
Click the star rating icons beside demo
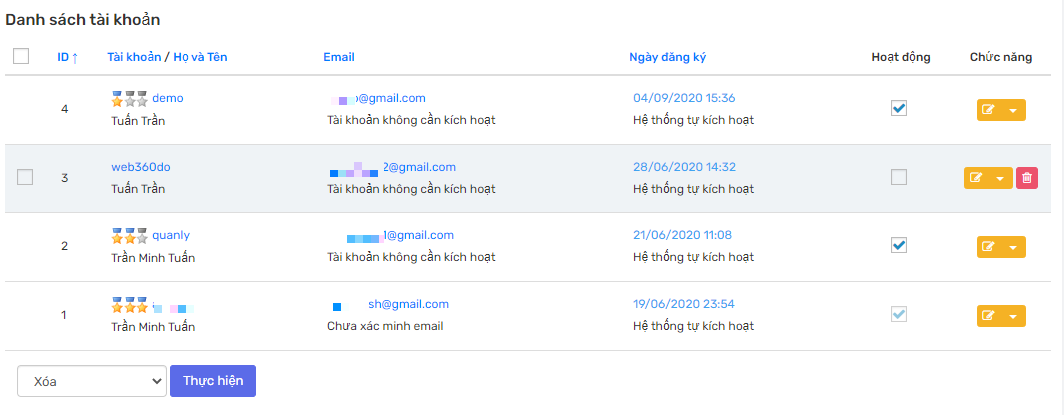coord(130,99)
